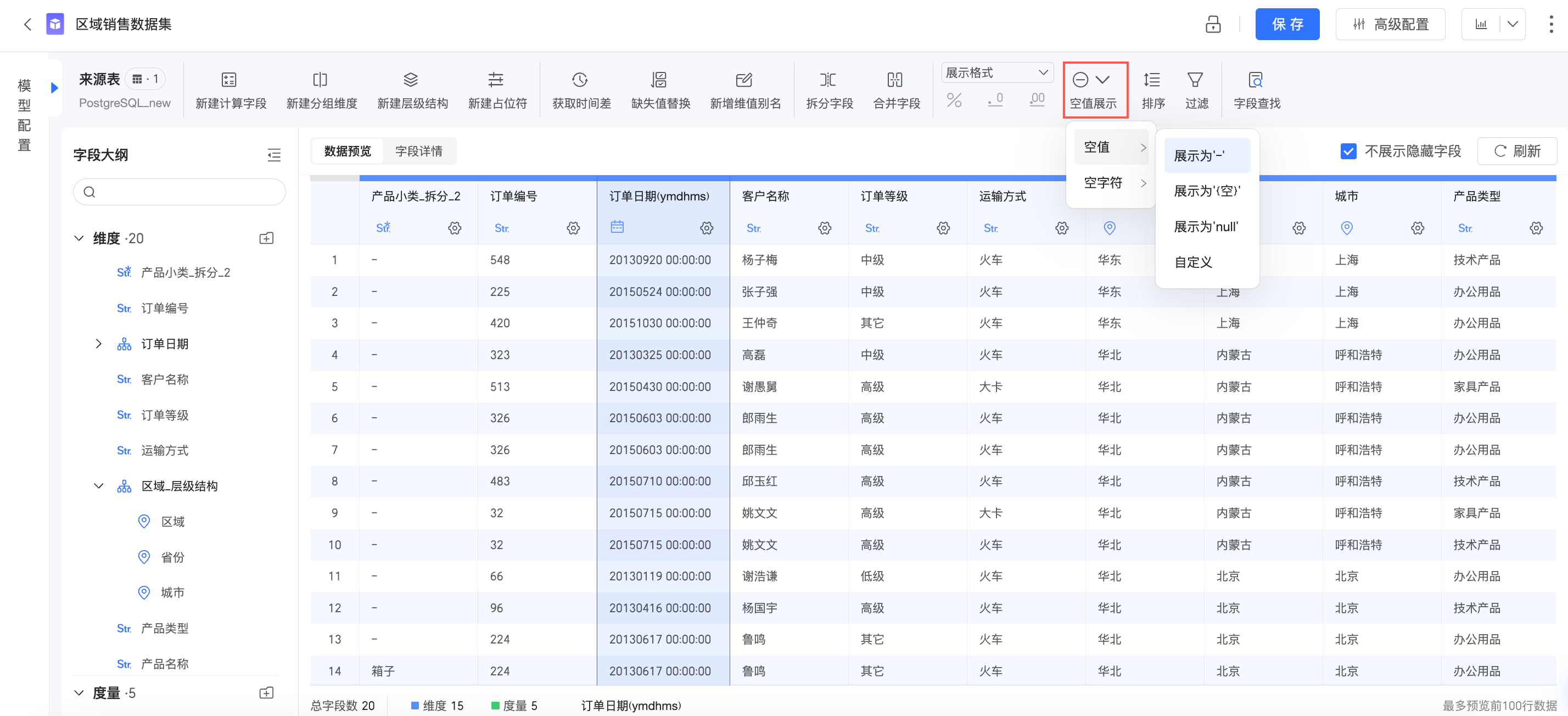The height and width of the screenshot is (716, 1568).
Task: Open the 展示格式 dropdown
Action: click(996, 72)
